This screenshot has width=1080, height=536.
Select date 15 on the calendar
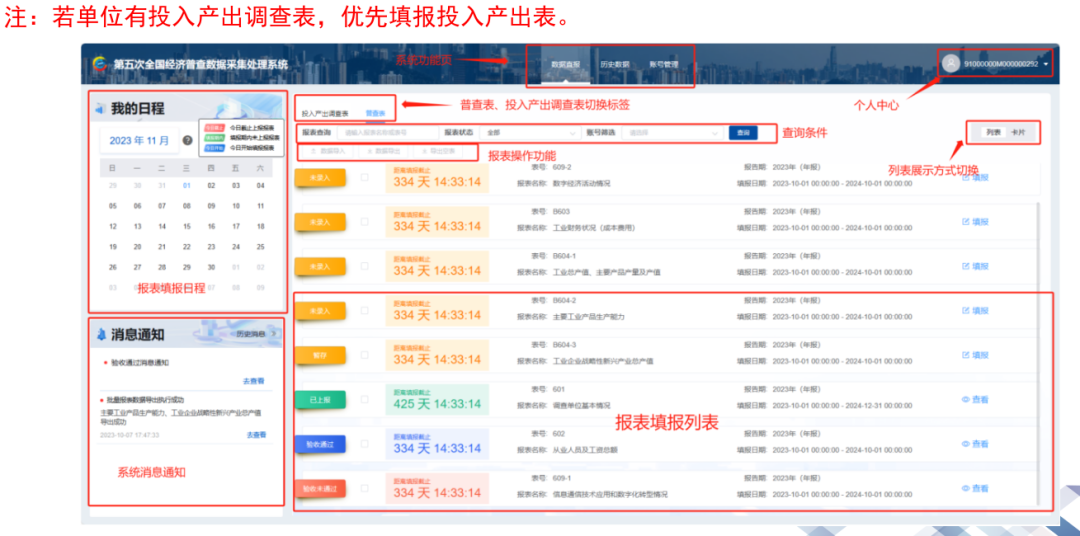187,226
